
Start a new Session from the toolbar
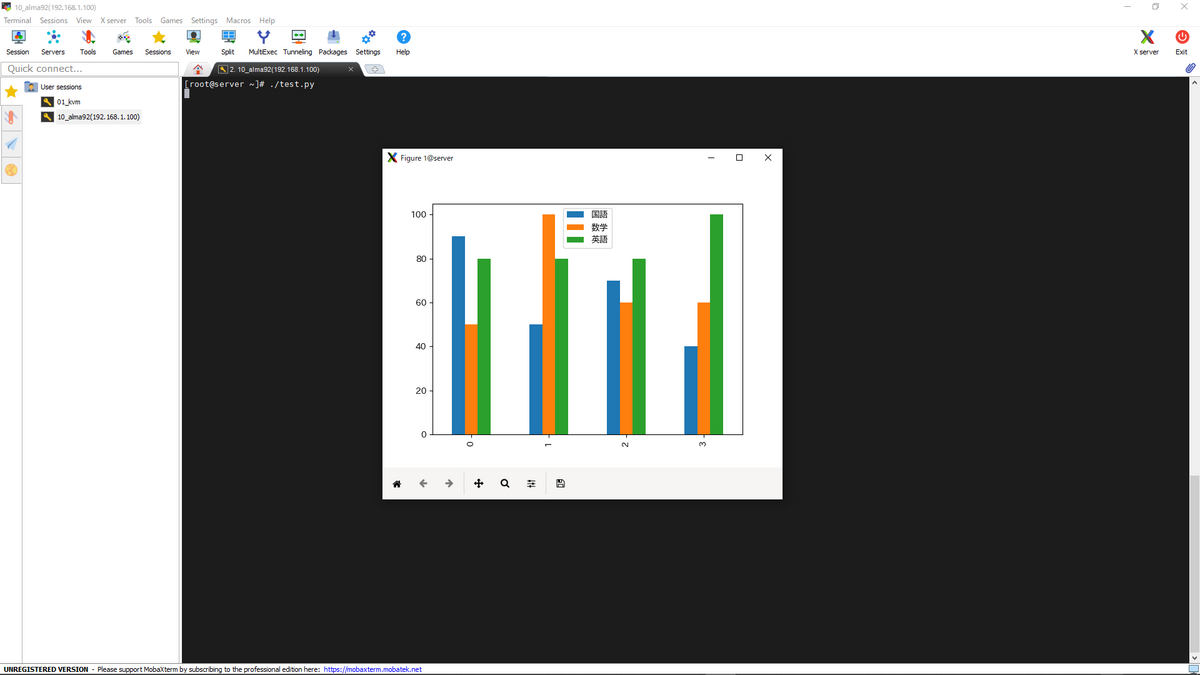point(17,41)
